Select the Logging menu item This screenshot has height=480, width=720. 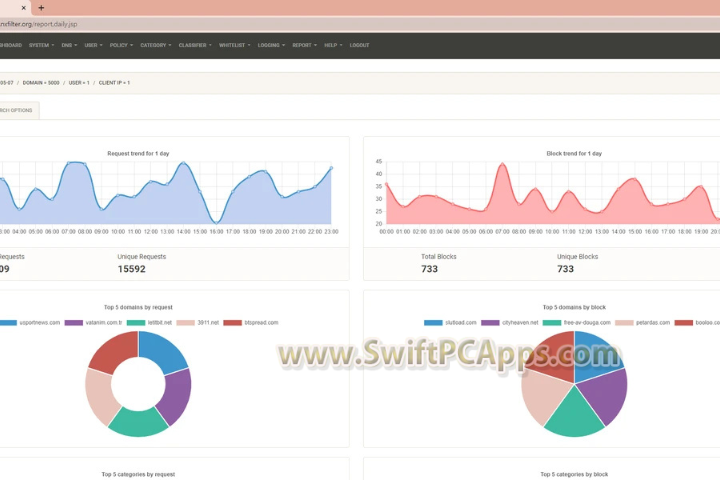tap(270, 45)
